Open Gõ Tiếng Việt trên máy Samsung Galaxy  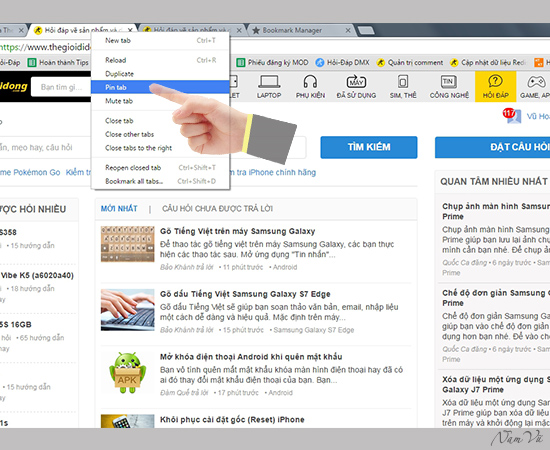[237, 231]
